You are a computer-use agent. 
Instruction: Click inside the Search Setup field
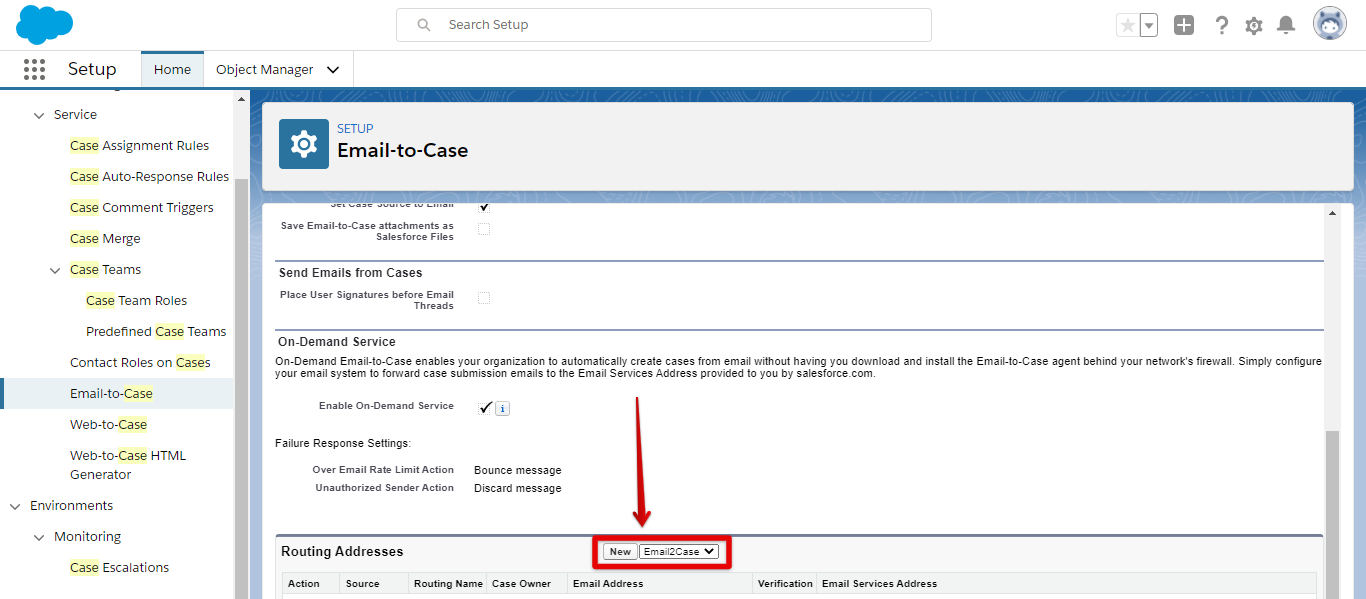pyautogui.click(x=663, y=24)
